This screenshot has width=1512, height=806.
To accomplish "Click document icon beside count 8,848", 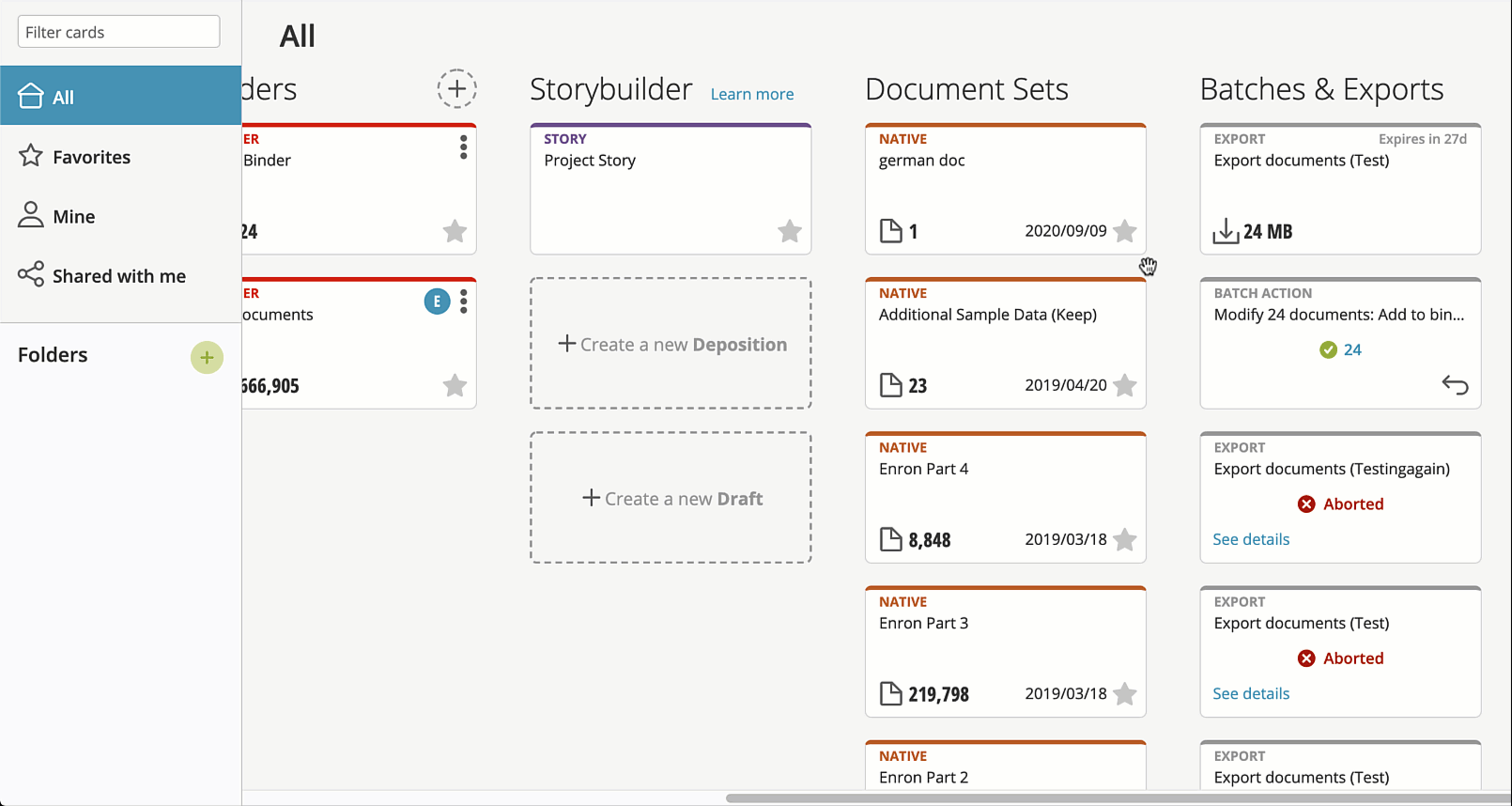I will click(x=890, y=539).
